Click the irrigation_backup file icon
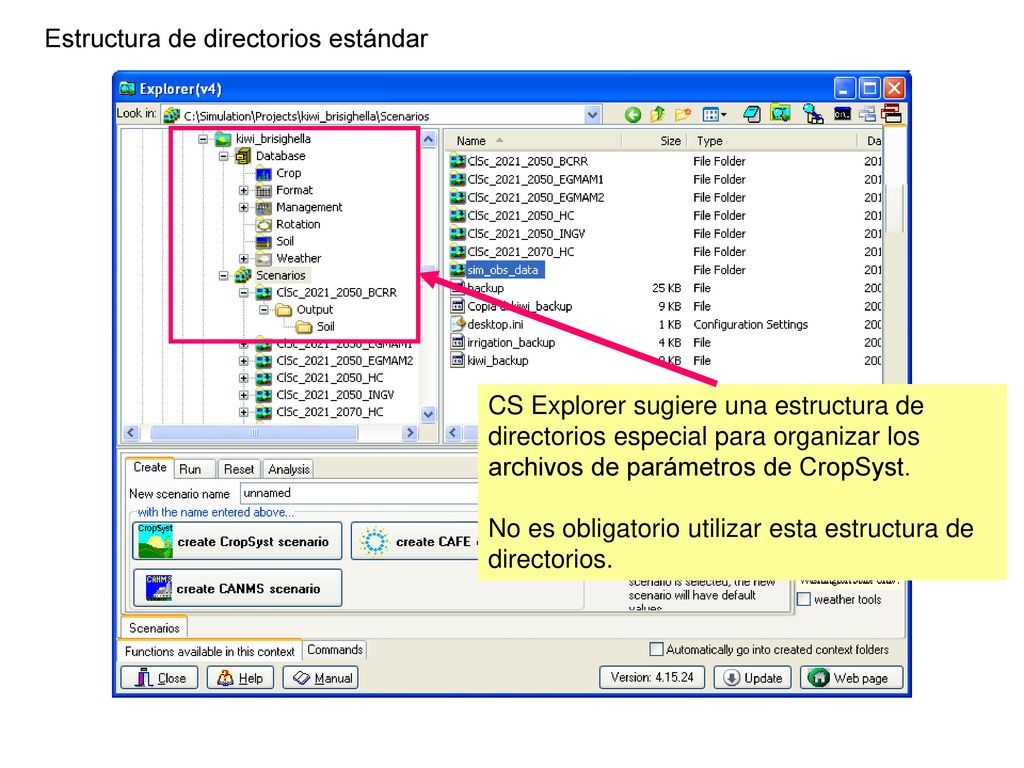Screen dimensions: 1024x768 [458, 342]
